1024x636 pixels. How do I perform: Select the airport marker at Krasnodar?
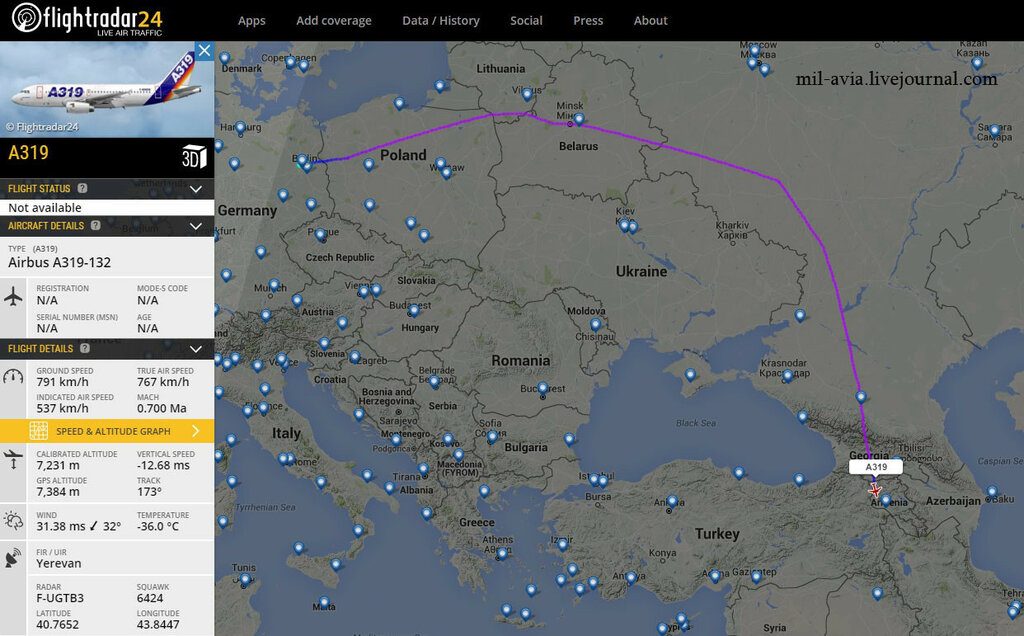[788, 375]
